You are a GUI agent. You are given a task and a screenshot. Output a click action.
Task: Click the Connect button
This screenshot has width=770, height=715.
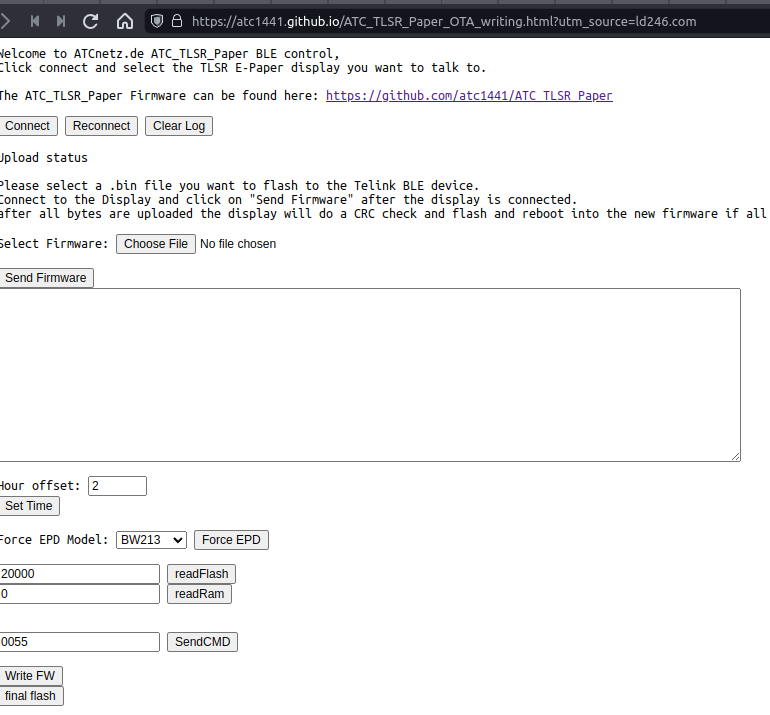point(28,126)
